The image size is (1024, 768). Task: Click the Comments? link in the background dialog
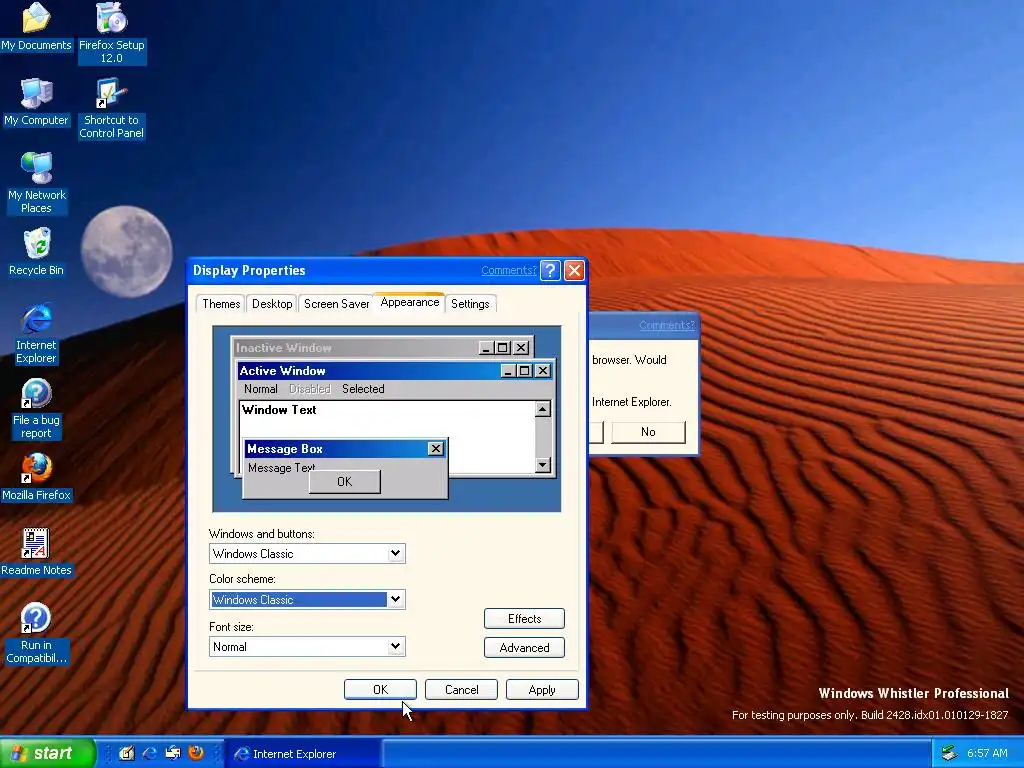(x=667, y=325)
